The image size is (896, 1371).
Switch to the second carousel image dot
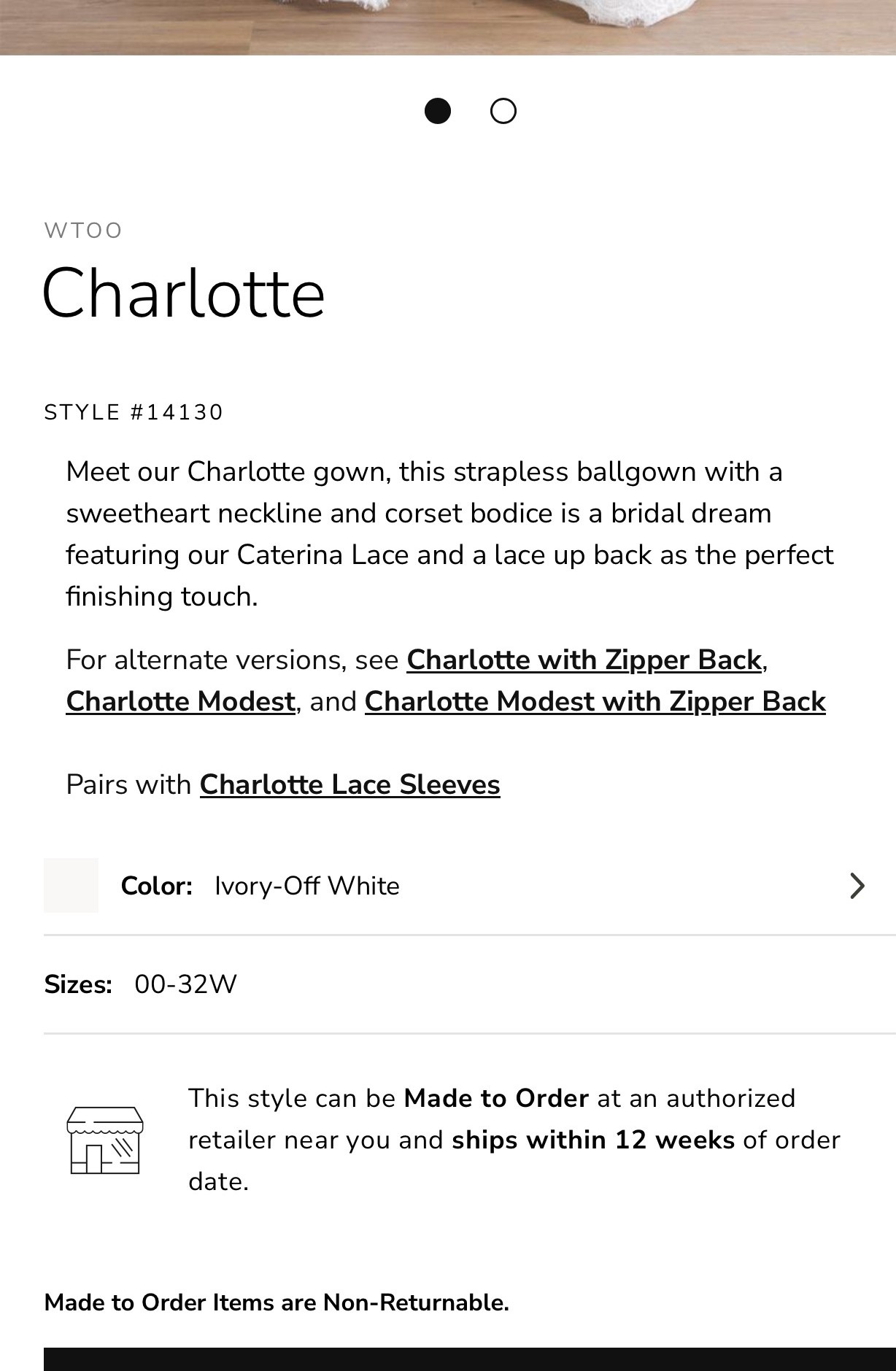[x=503, y=111]
